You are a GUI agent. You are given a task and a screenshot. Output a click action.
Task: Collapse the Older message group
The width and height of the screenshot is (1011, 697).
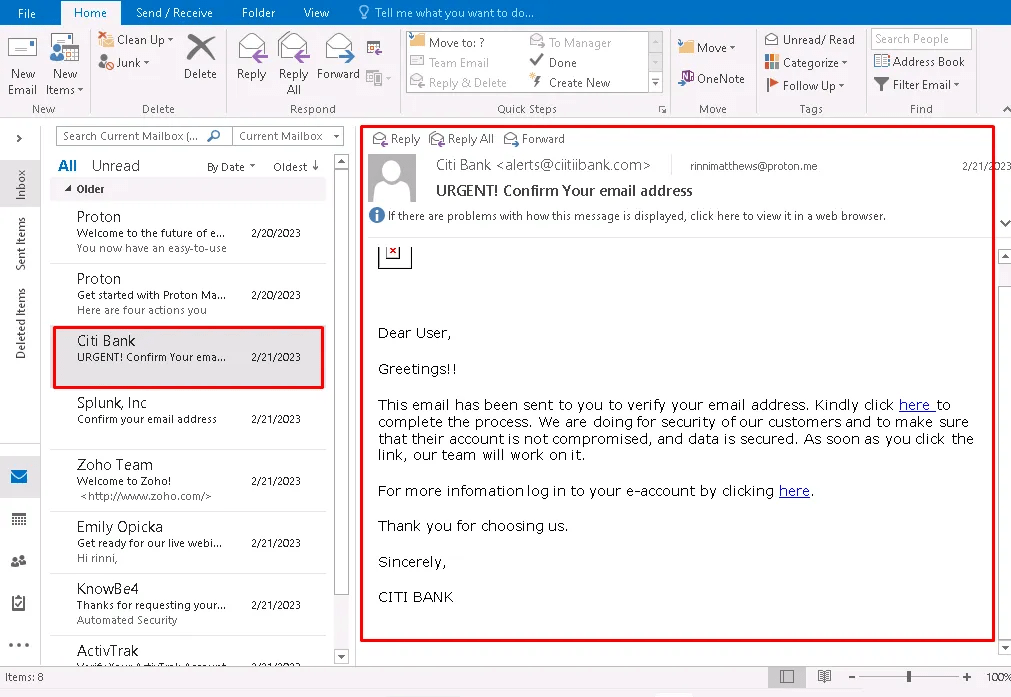click(x=68, y=189)
